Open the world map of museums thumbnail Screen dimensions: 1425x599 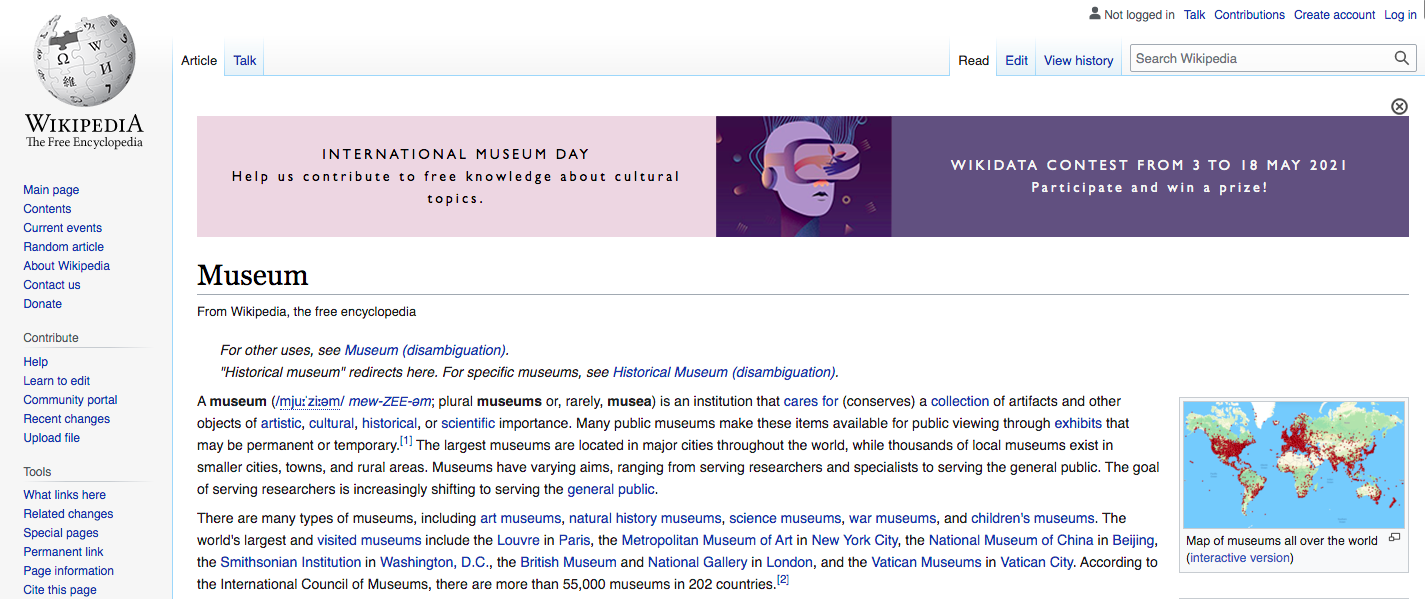[1294, 465]
